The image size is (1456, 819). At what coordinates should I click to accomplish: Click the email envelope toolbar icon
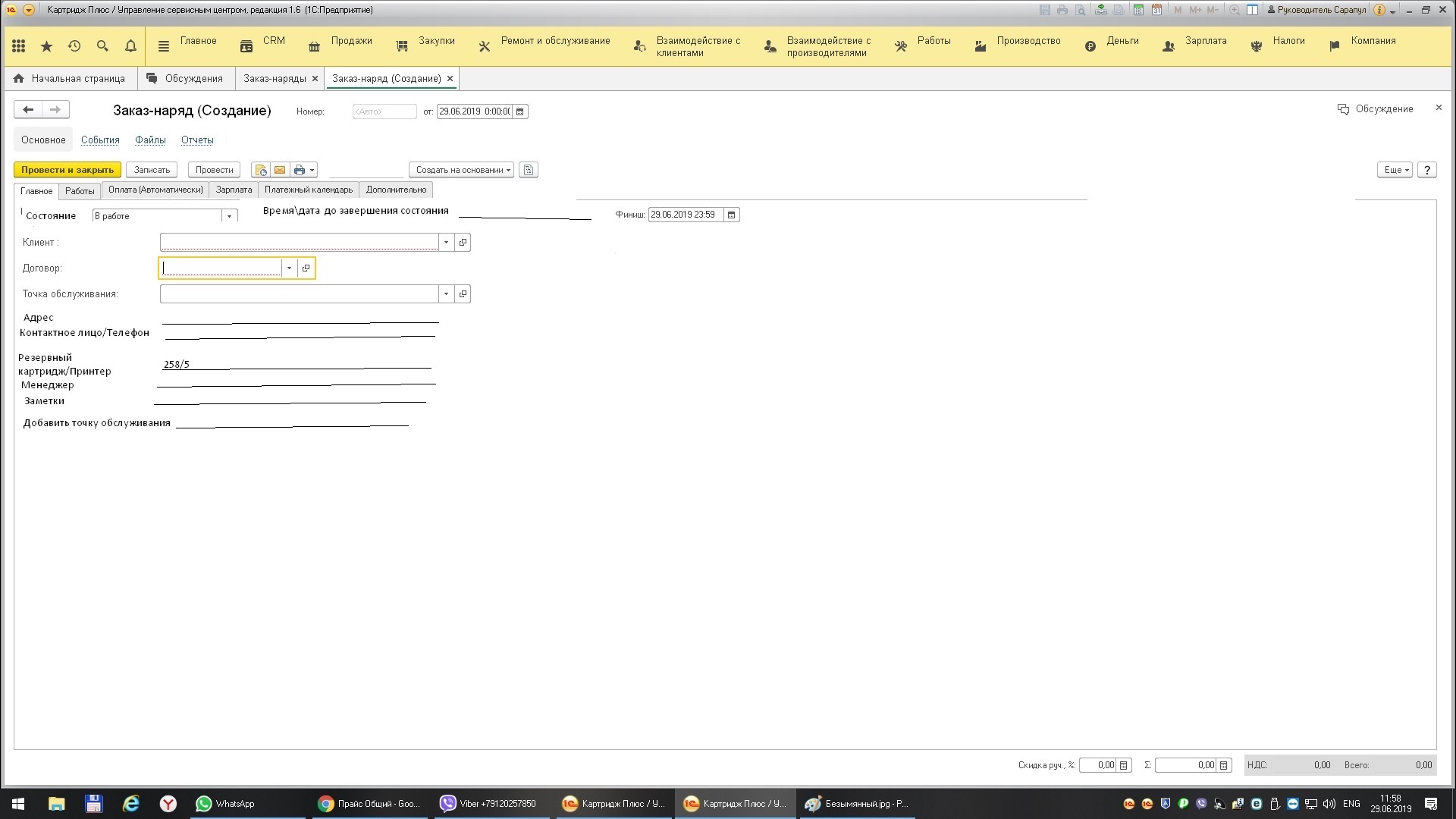pyautogui.click(x=280, y=170)
